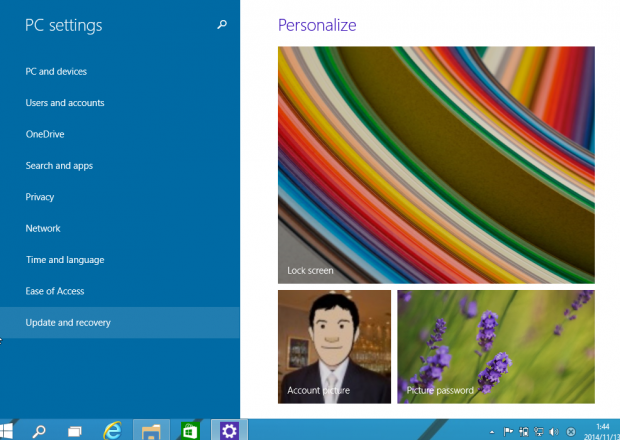Open Update and recovery settings
The width and height of the screenshot is (620, 440).
pyautogui.click(x=68, y=323)
